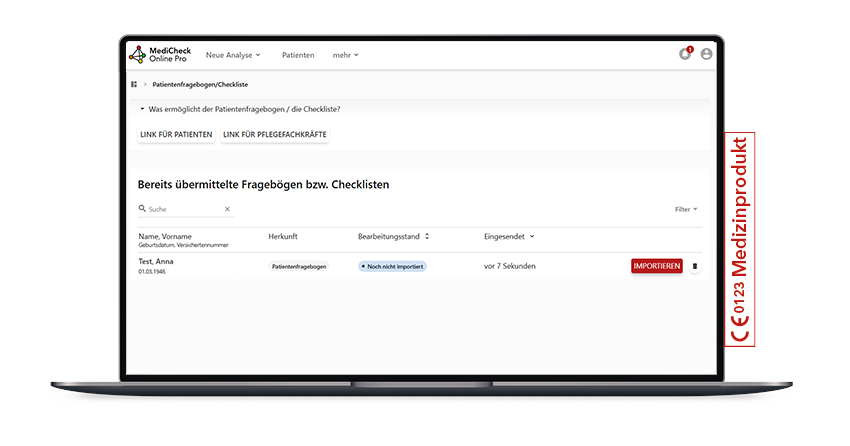Open the notifications bell icon
The height and width of the screenshot is (446, 850).
pos(685,54)
